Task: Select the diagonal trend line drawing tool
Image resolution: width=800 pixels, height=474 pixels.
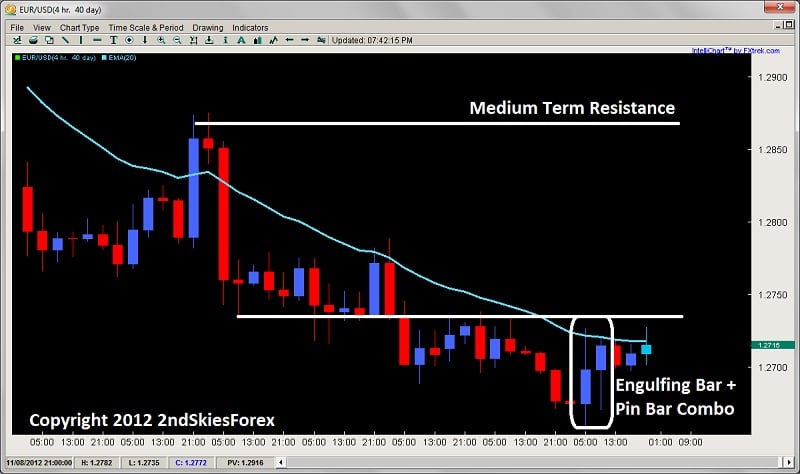Action: pos(65,40)
